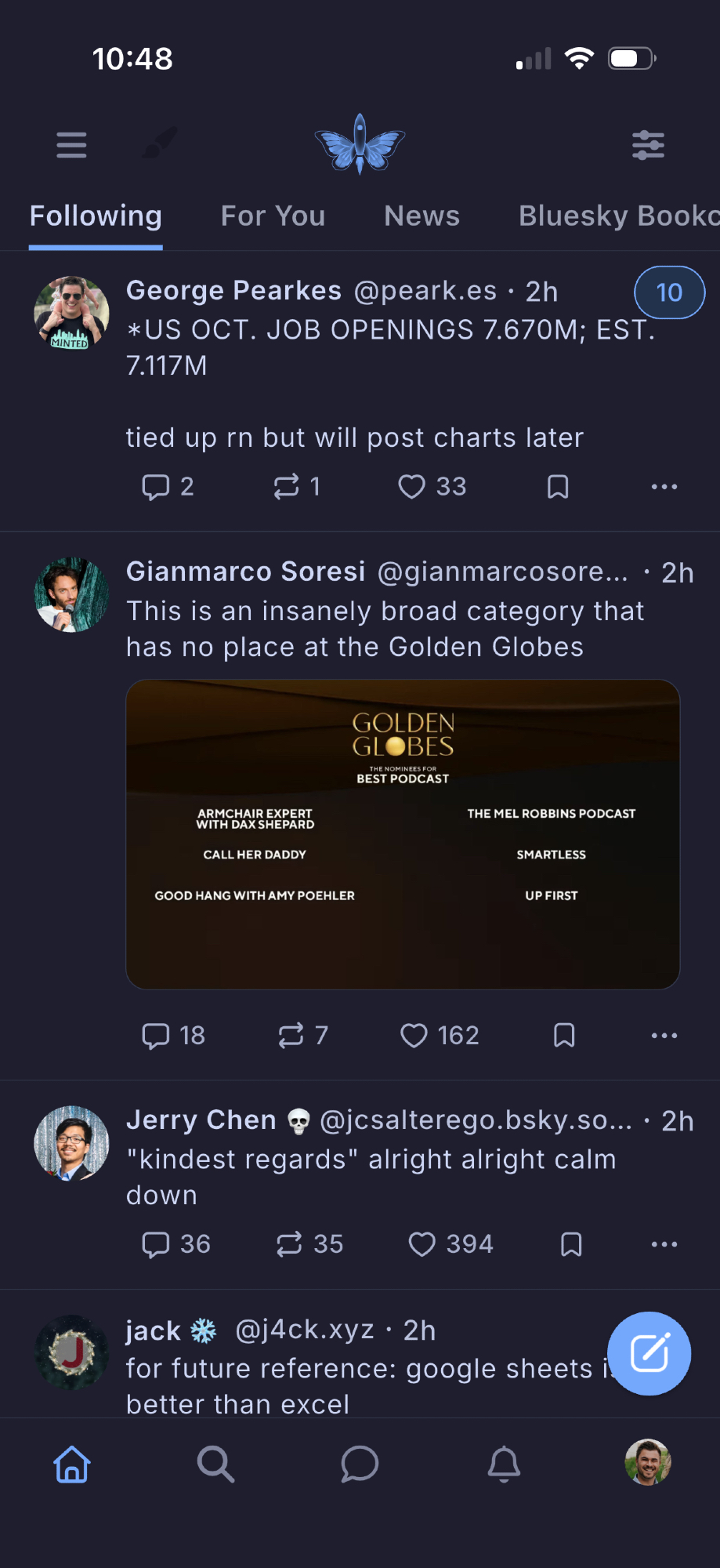Viewport: 720px width, 1568px height.
Task: Tap the 10 new posts badge
Action: coord(669,292)
